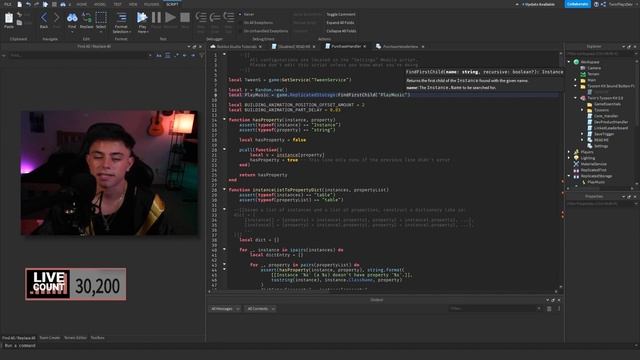Switch to the TEST ribbon tab
The image size is (640, 360).
118,4
